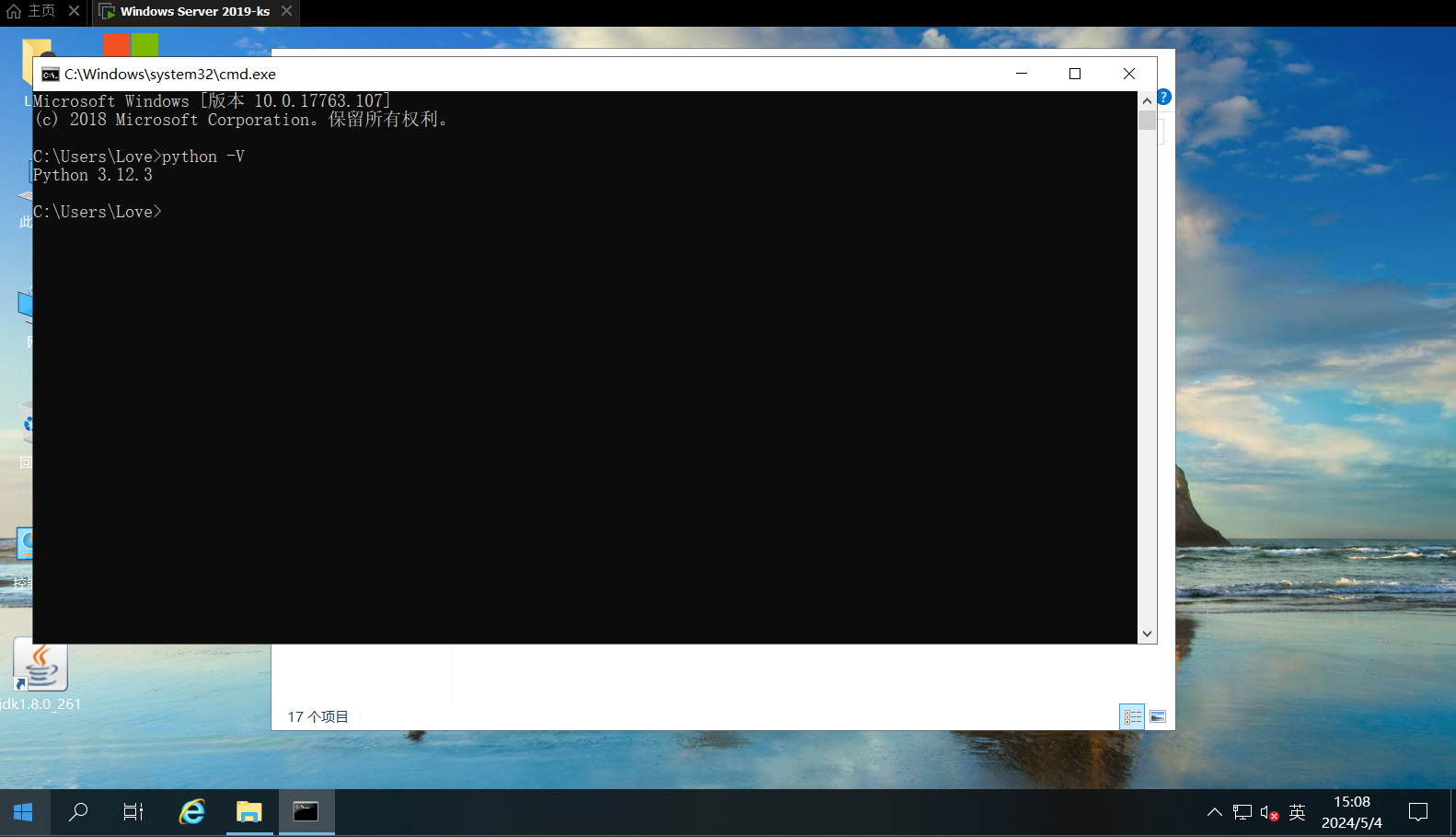Open the Windows Start menu
The height and width of the screenshot is (837, 1456).
(x=23, y=812)
